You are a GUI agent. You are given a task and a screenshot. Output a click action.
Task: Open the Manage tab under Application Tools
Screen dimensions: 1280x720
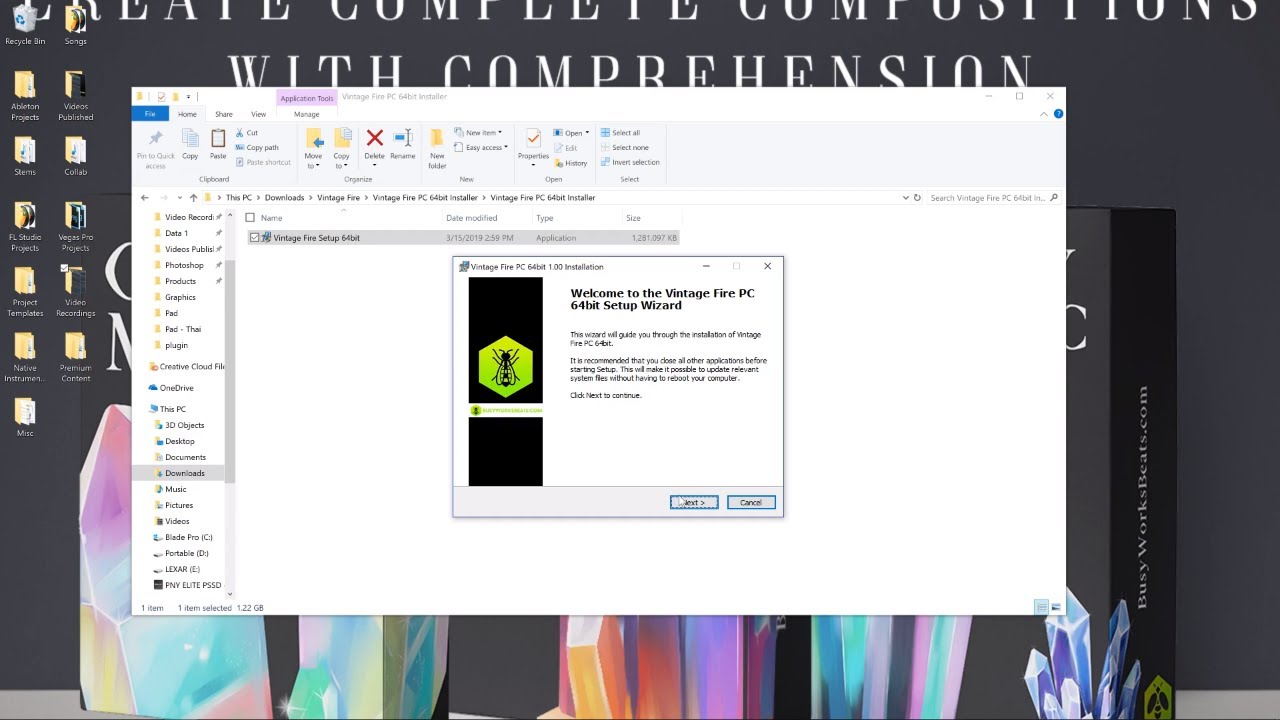[306, 114]
